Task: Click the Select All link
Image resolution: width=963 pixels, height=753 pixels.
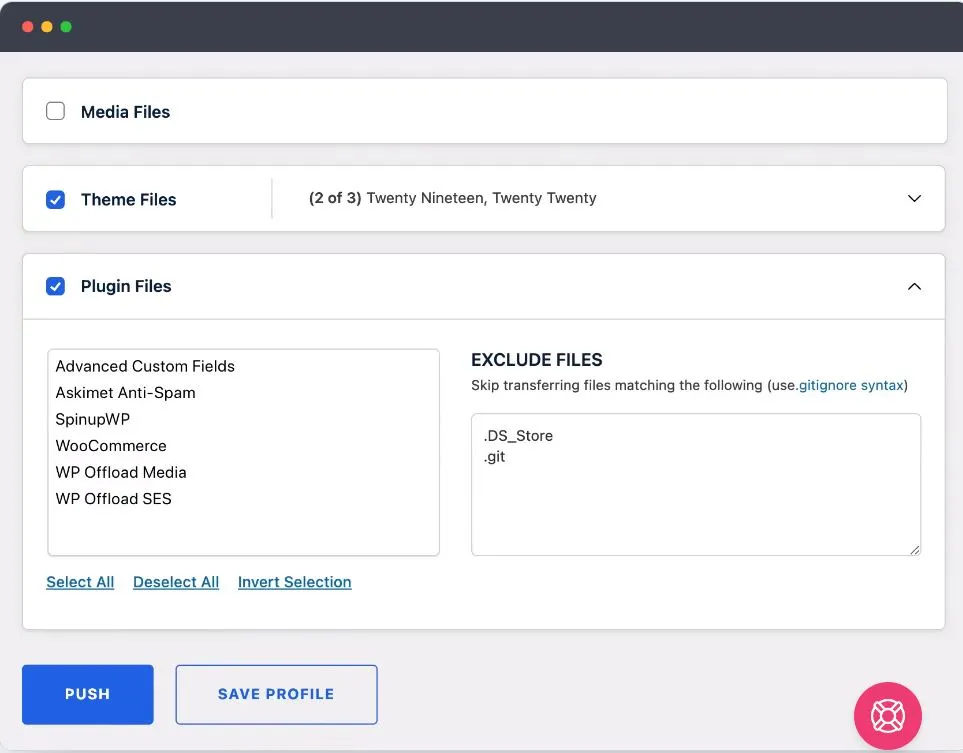Action: pyautogui.click(x=80, y=582)
